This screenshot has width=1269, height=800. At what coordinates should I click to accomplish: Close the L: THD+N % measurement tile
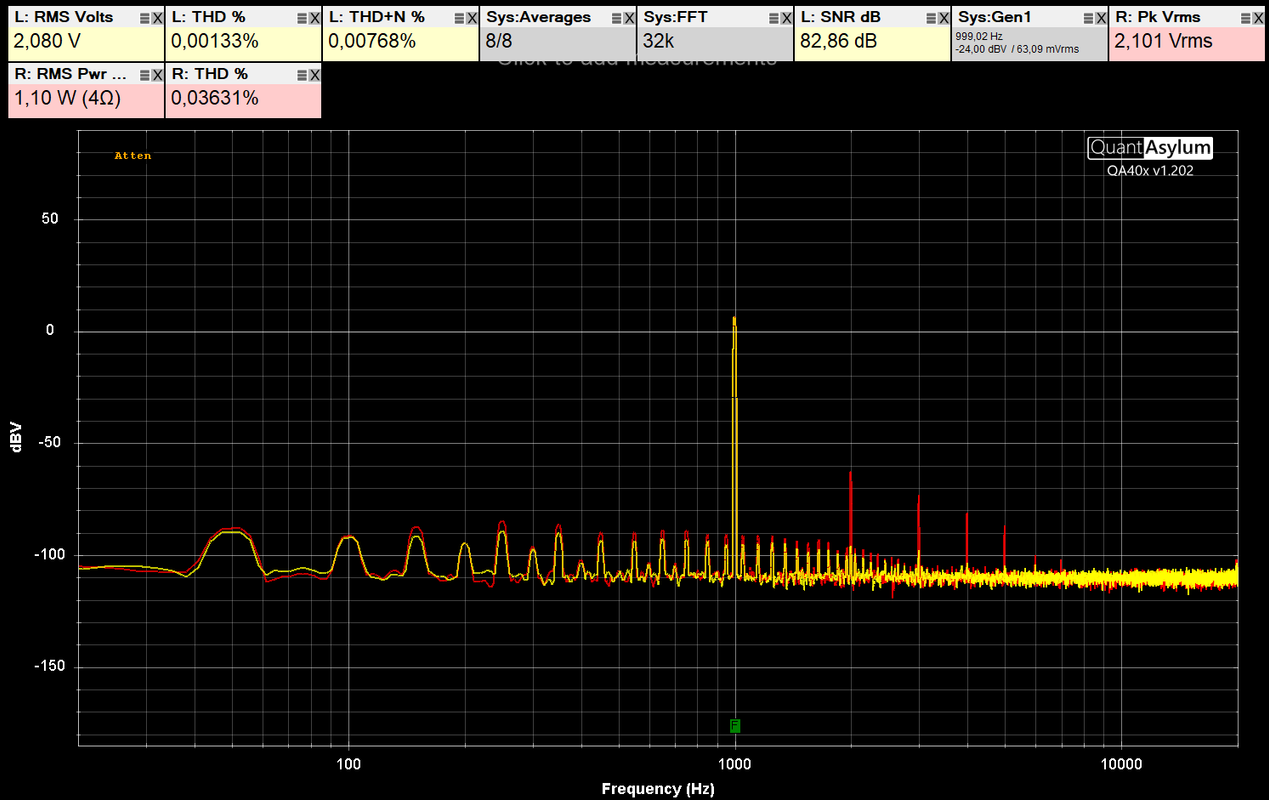click(x=471, y=19)
